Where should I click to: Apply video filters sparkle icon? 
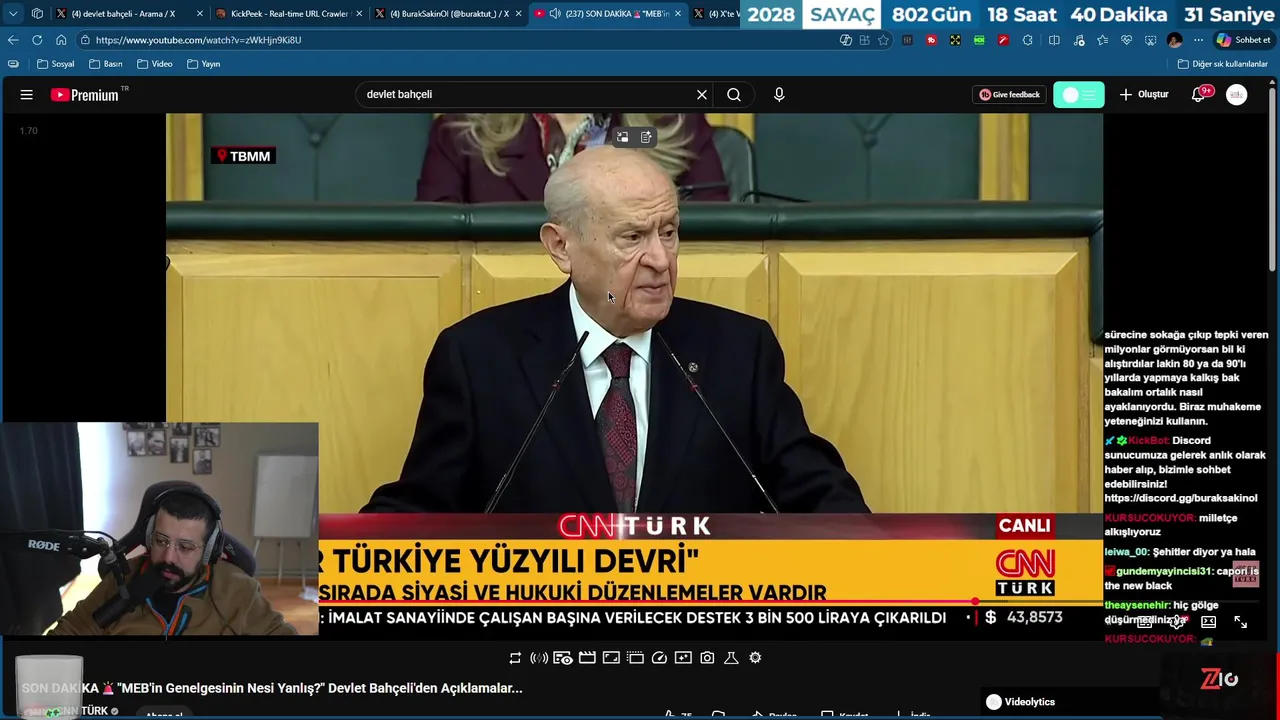[683, 658]
